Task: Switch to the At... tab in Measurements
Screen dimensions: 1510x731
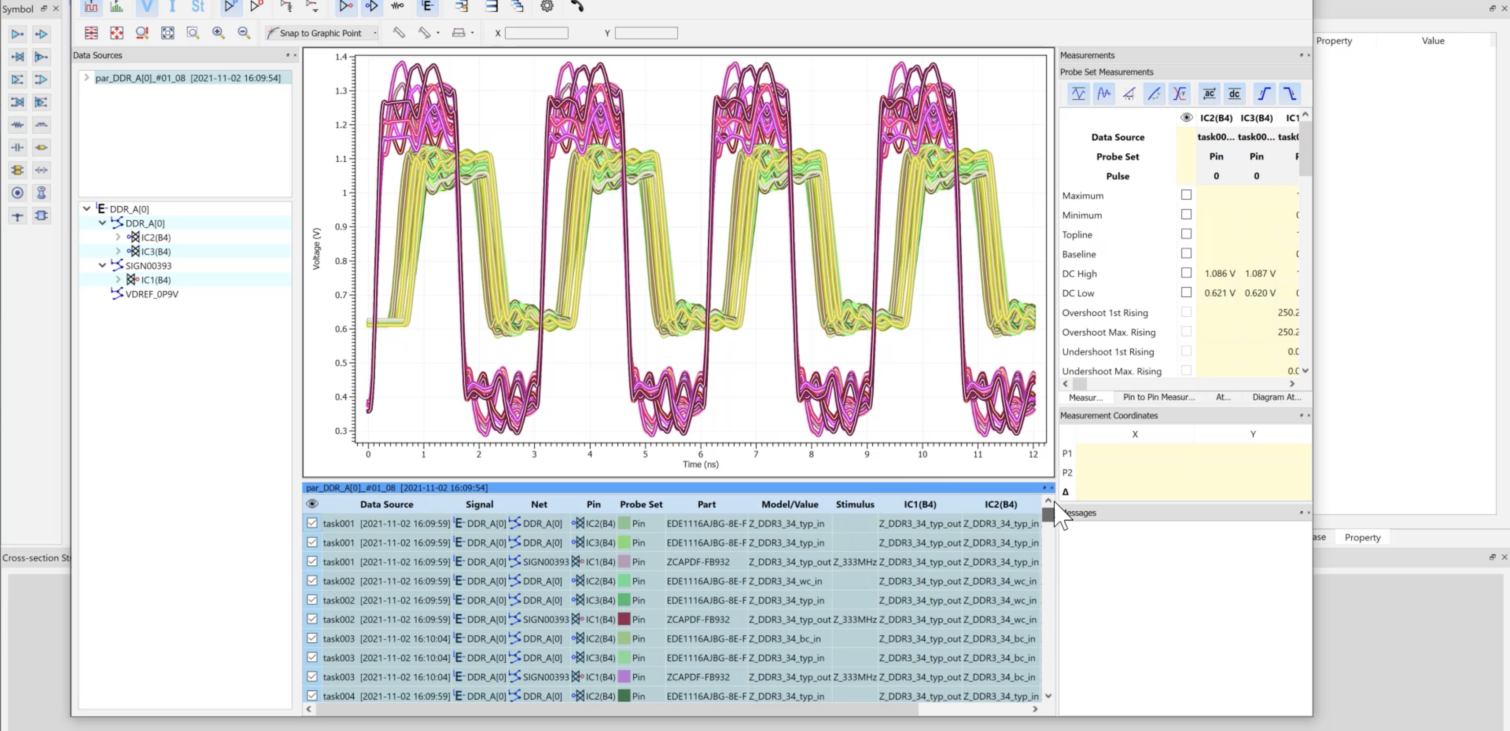Action: tap(1223, 397)
